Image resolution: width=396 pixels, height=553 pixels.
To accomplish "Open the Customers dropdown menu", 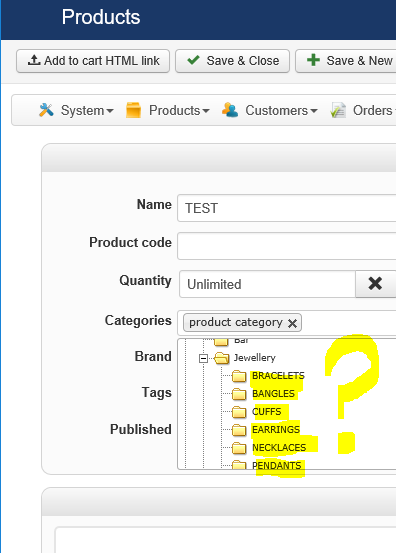I will pyautogui.click(x=270, y=110).
